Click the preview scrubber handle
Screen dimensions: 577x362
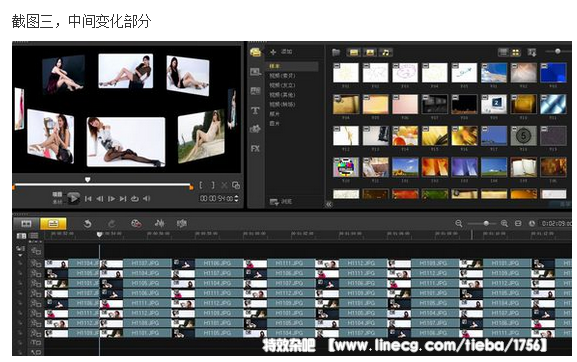pyautogui.click(x=88, y=180)
